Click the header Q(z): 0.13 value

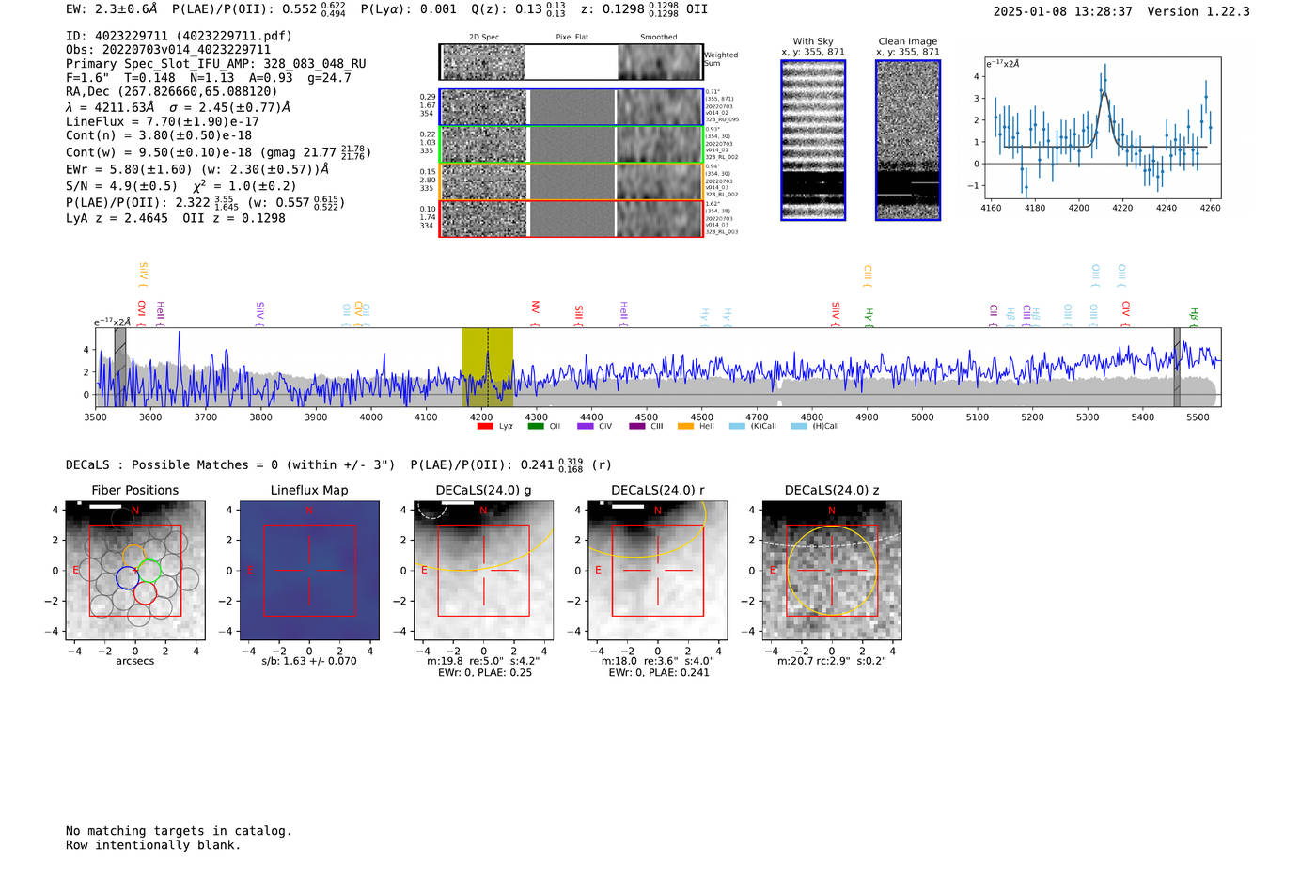point(518,9)
